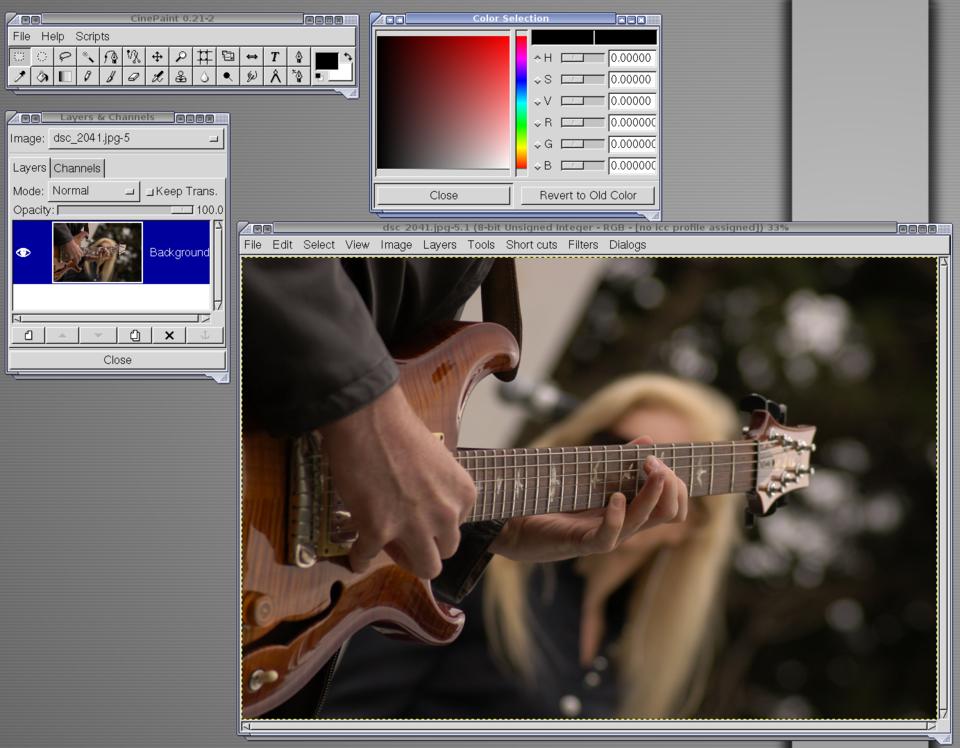This screenshot has width=960, height=748.
Task: Open the Filters menu in image window
Action: (582, 244)
